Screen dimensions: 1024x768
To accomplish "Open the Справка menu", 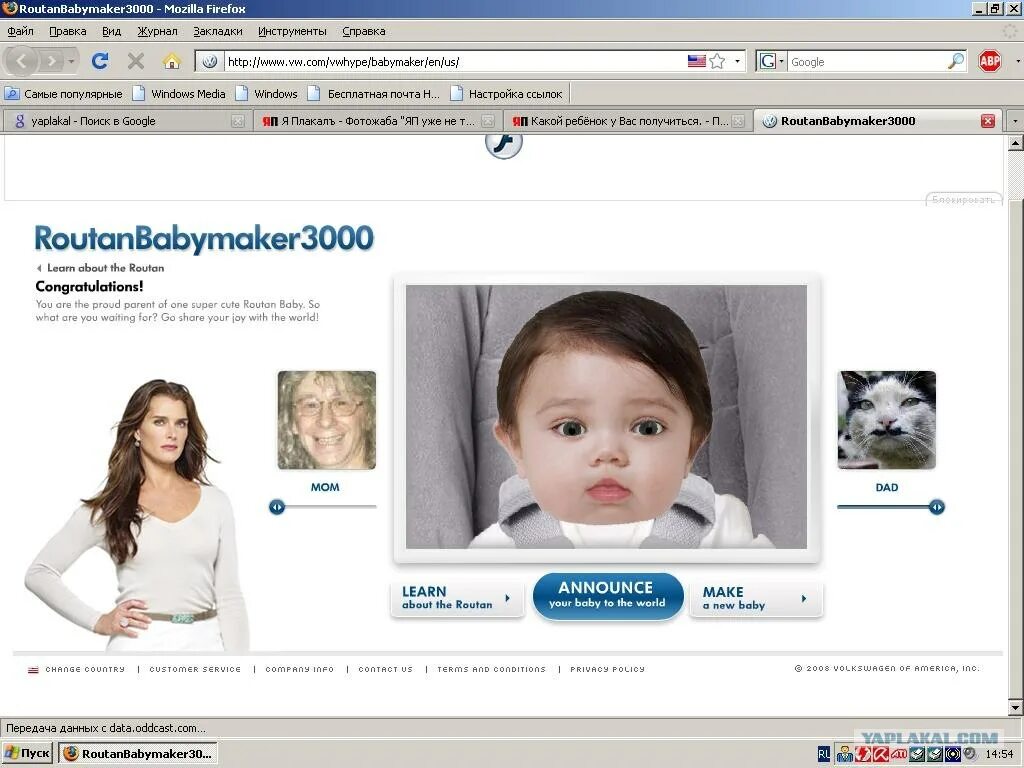I will 364,31.
